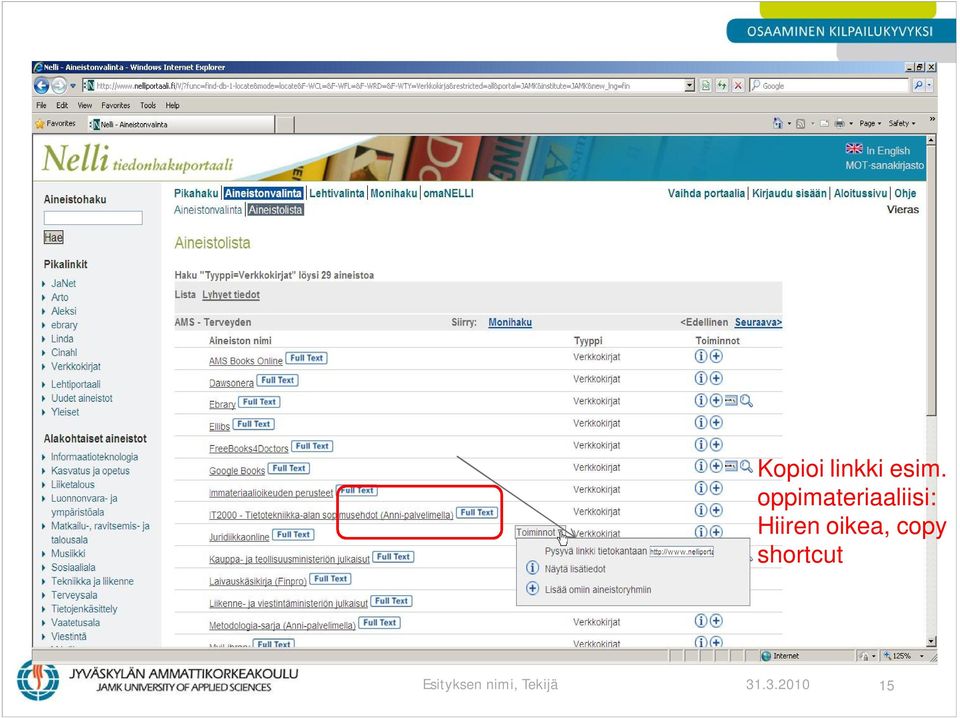Click the Lyhyet tiedot view link

tap(231, 294)
